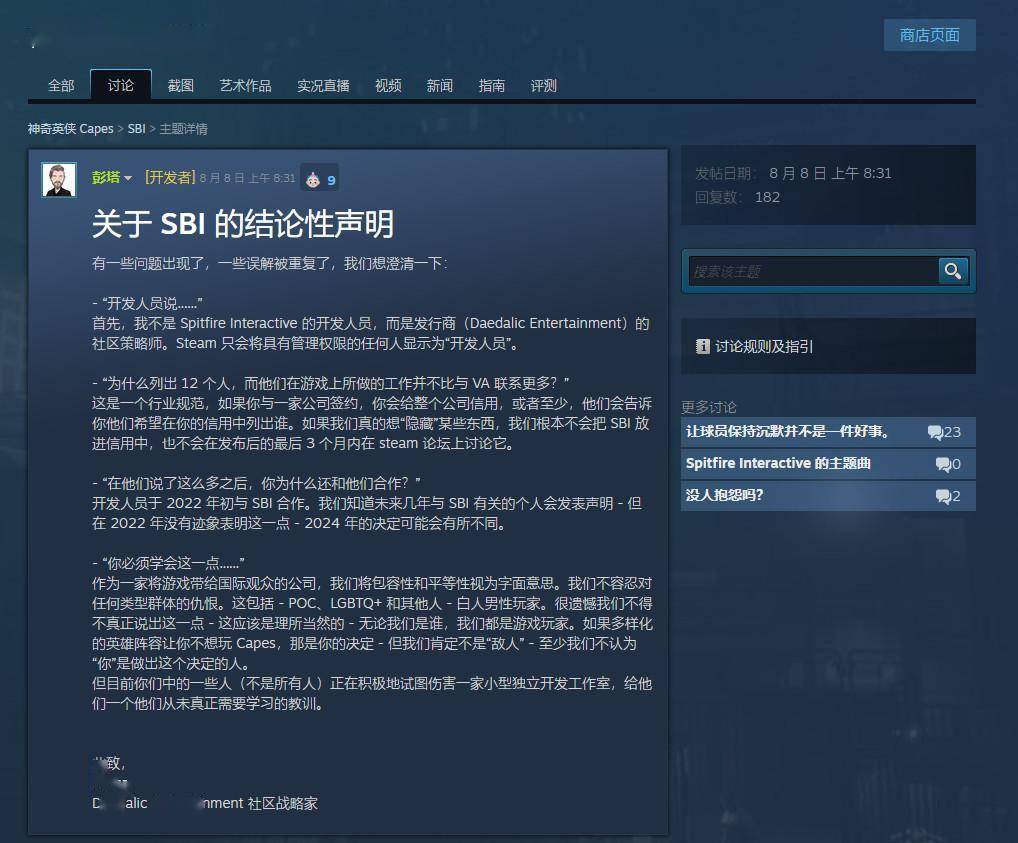The width and height of the screenshot is (1018, 843).
Task: Click the 主题详情 breadcrumb text
Action: (x=184, y=129)
